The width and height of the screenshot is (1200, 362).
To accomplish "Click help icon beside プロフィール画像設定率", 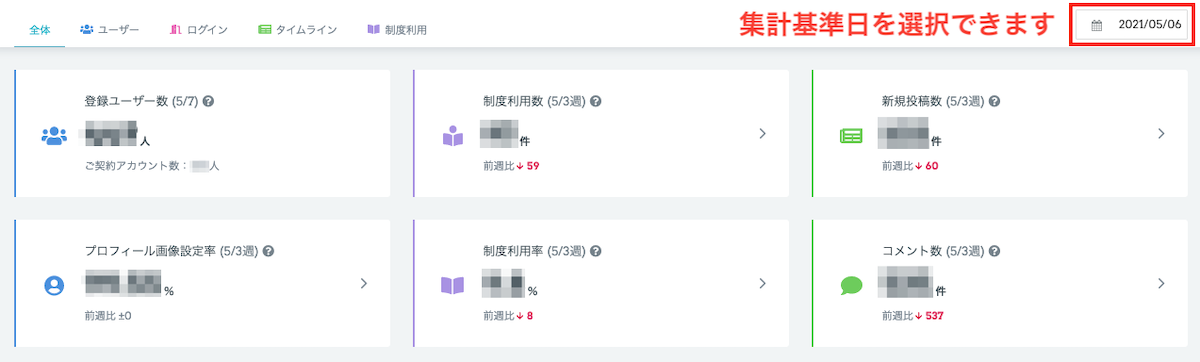I will 268,251.
